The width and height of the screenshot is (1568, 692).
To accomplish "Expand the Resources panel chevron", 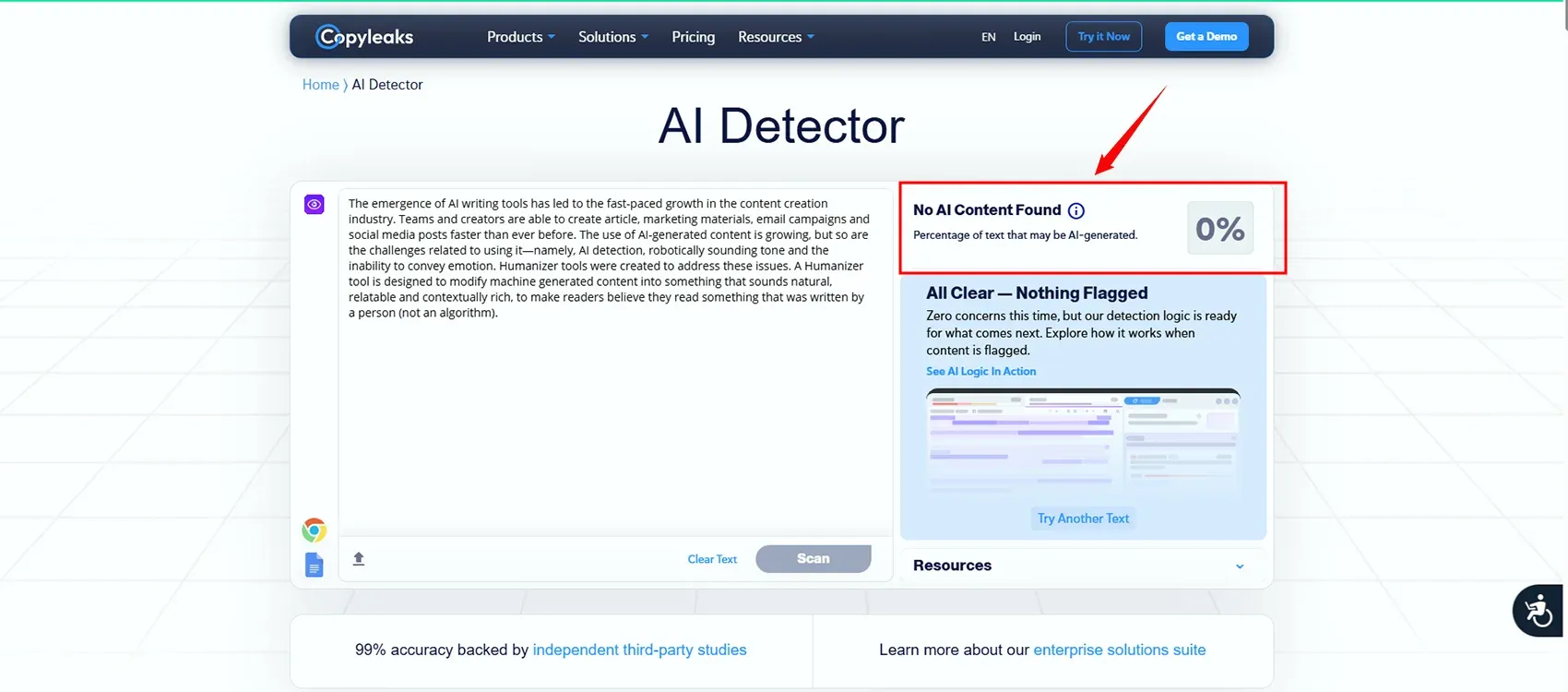I will coord(1240,567).
